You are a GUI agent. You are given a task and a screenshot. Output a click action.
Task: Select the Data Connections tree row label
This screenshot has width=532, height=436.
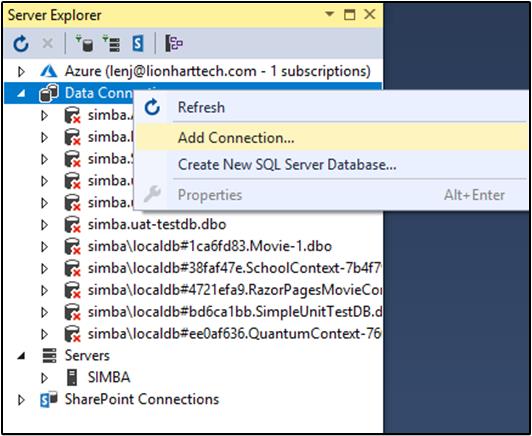pos(98,93)
